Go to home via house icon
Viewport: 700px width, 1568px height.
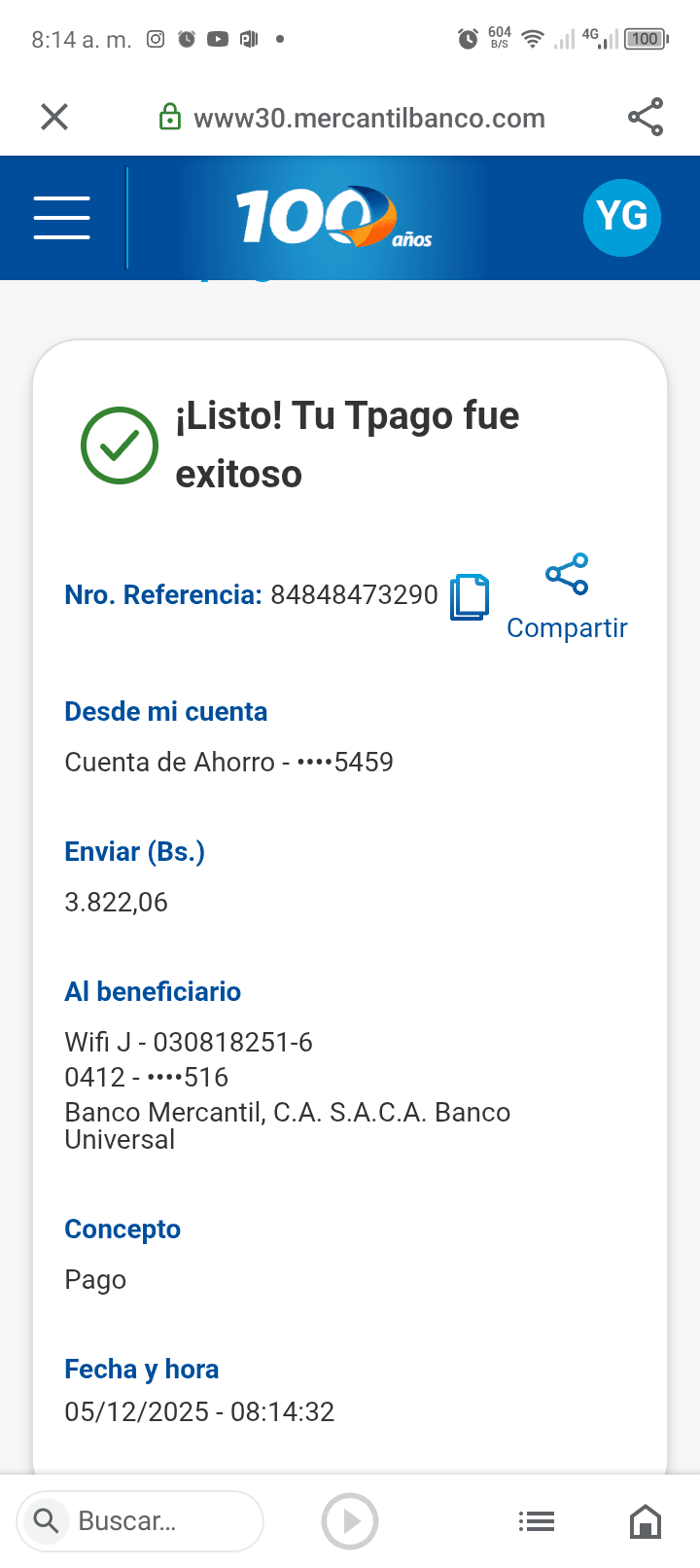[x=646, y=1521]
